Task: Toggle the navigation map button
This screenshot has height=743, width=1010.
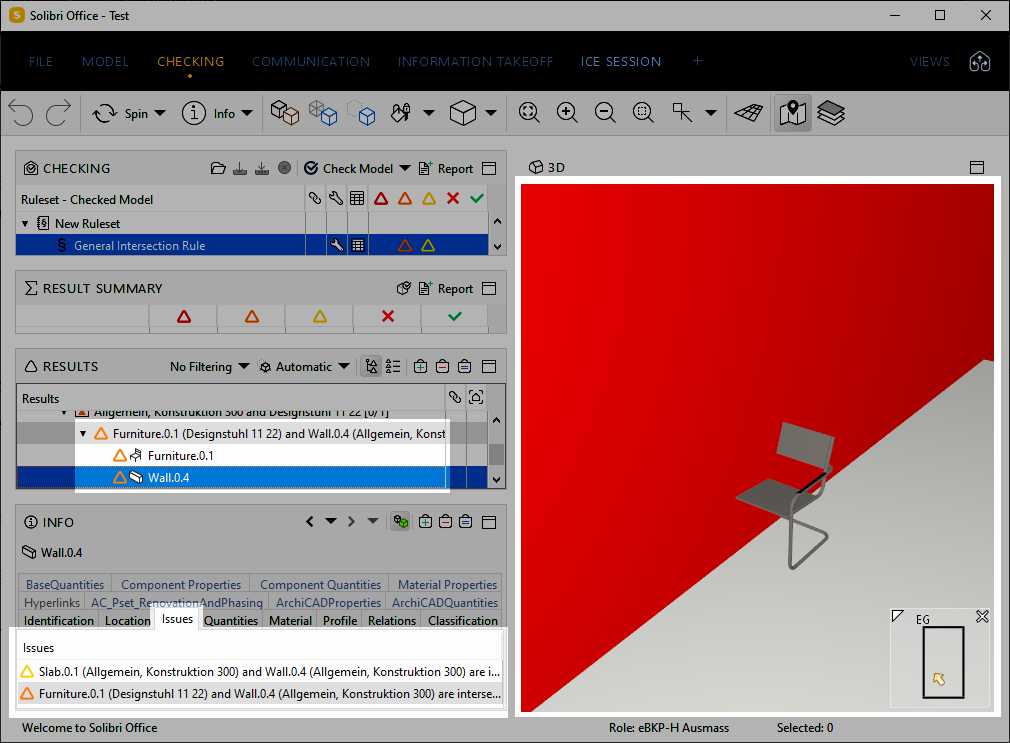Action: click(792, 113)
